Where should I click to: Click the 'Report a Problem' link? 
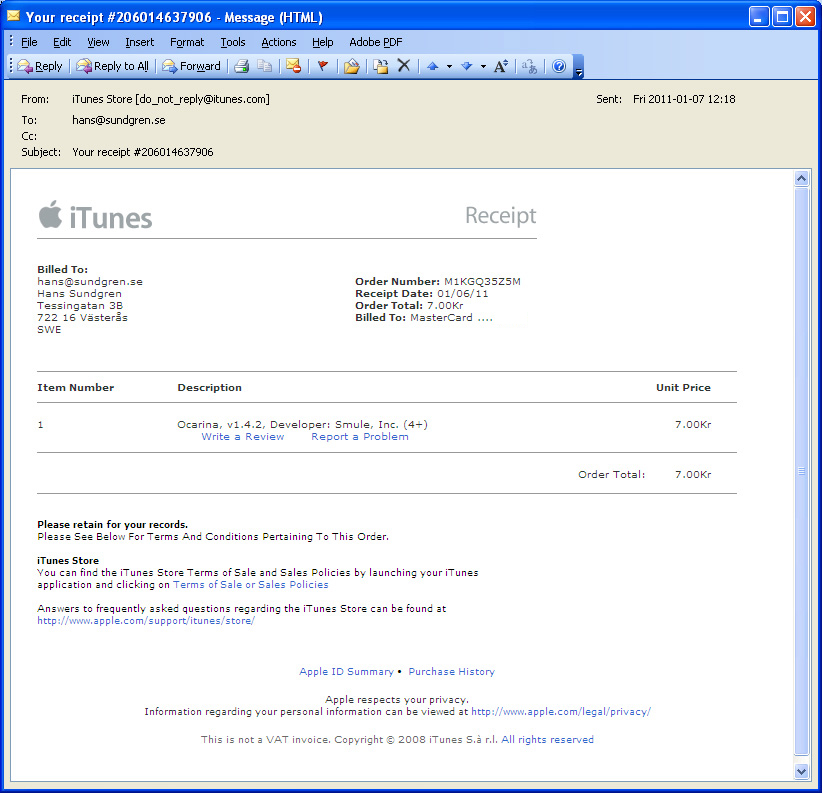pos(360,437)
